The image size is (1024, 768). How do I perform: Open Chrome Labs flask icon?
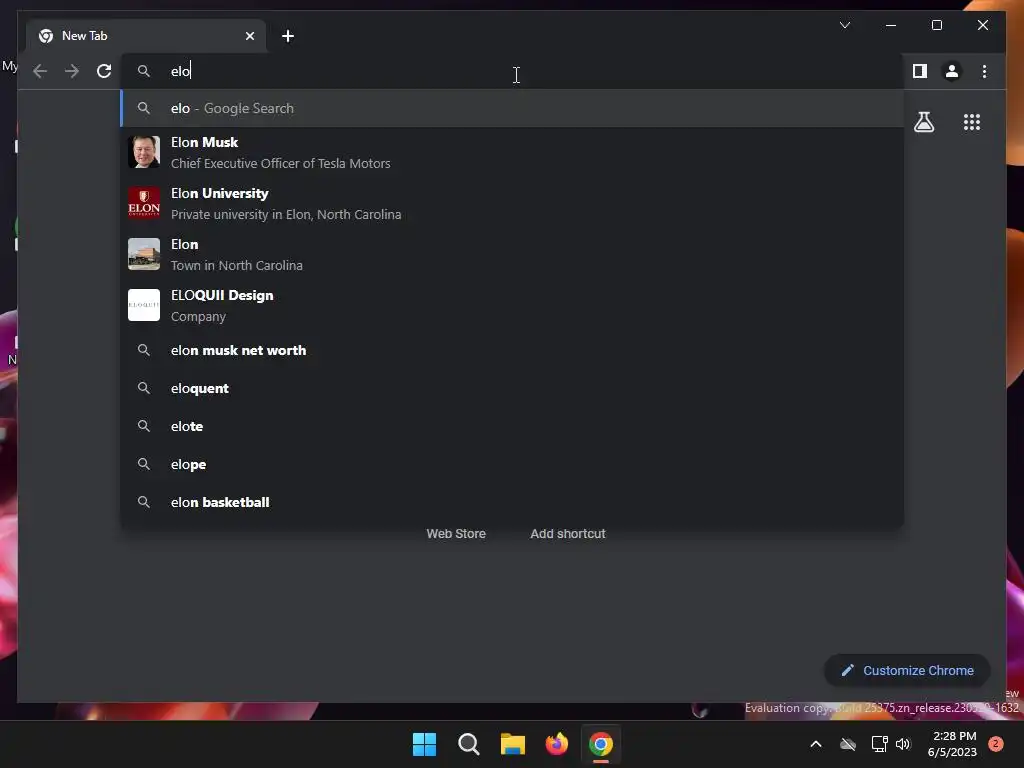point(923,122)
